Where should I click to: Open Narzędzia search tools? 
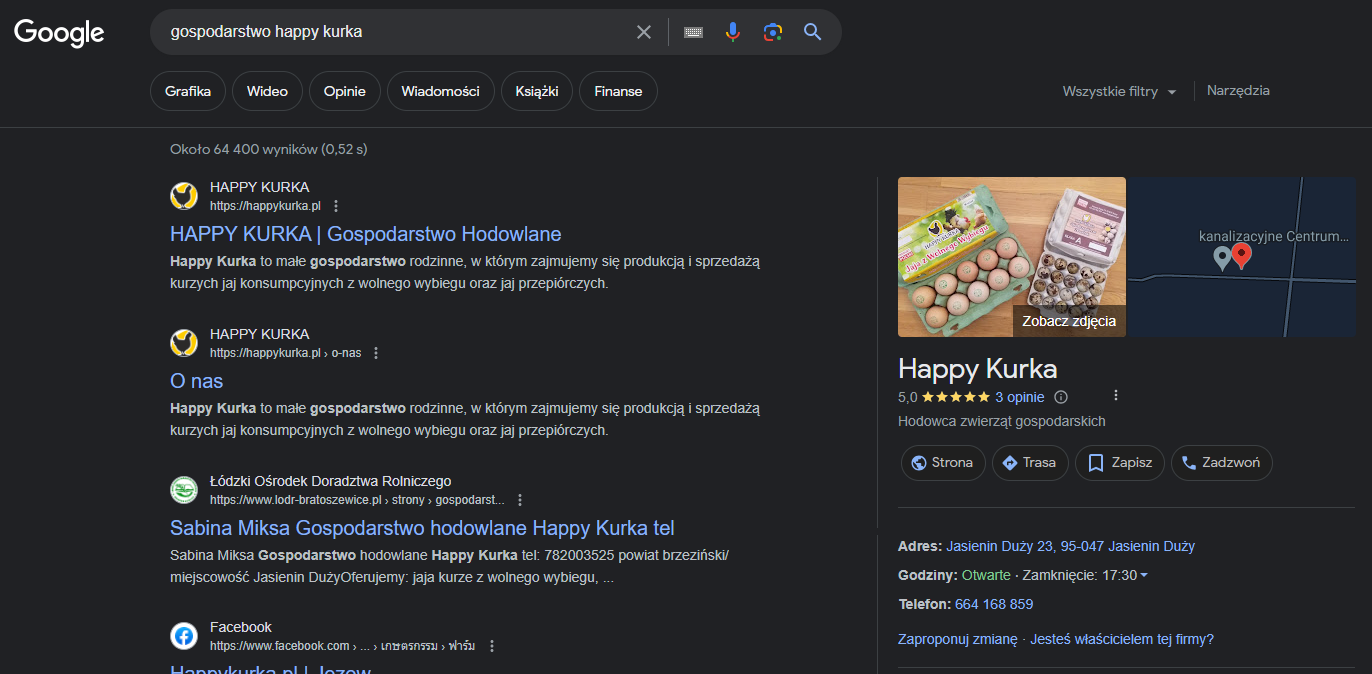(x=1238, y=90)
